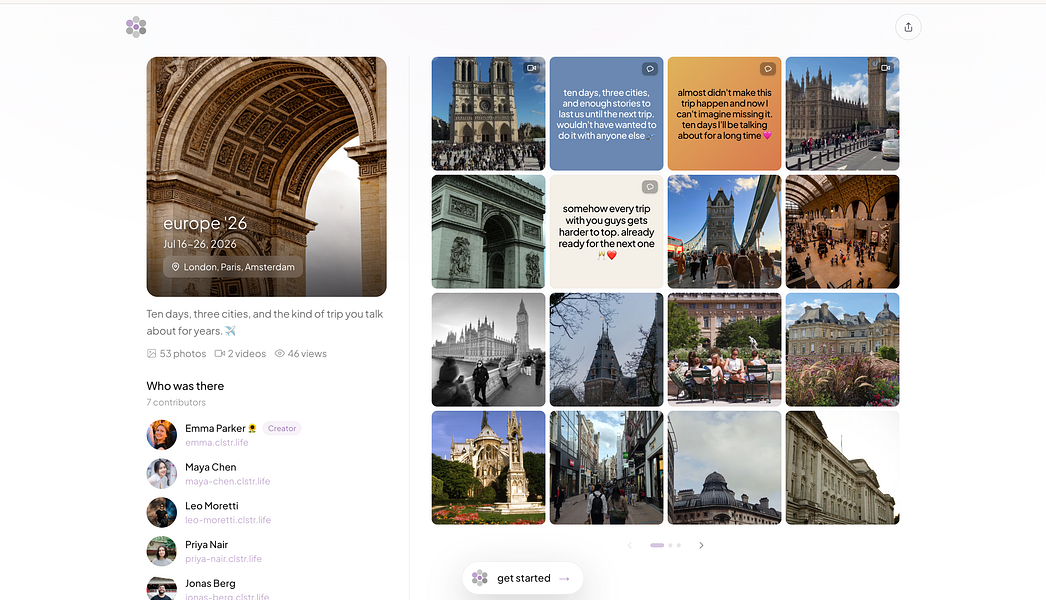Open Priya Nair's avatar
Screen dimensions: 1046x600
(x=161, y=551)
